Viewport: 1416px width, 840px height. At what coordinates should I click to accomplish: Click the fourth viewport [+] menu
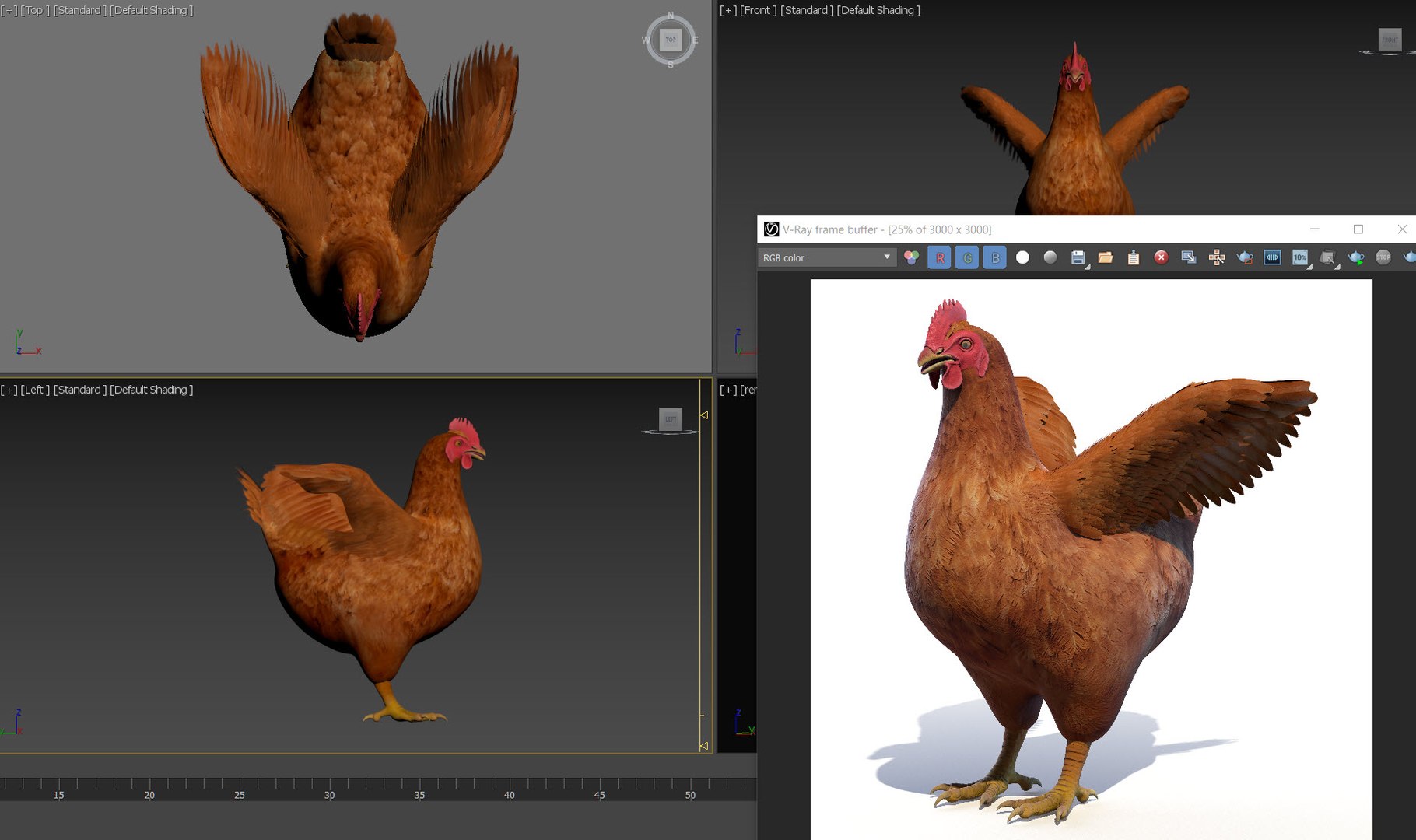(x=728, y=390)
